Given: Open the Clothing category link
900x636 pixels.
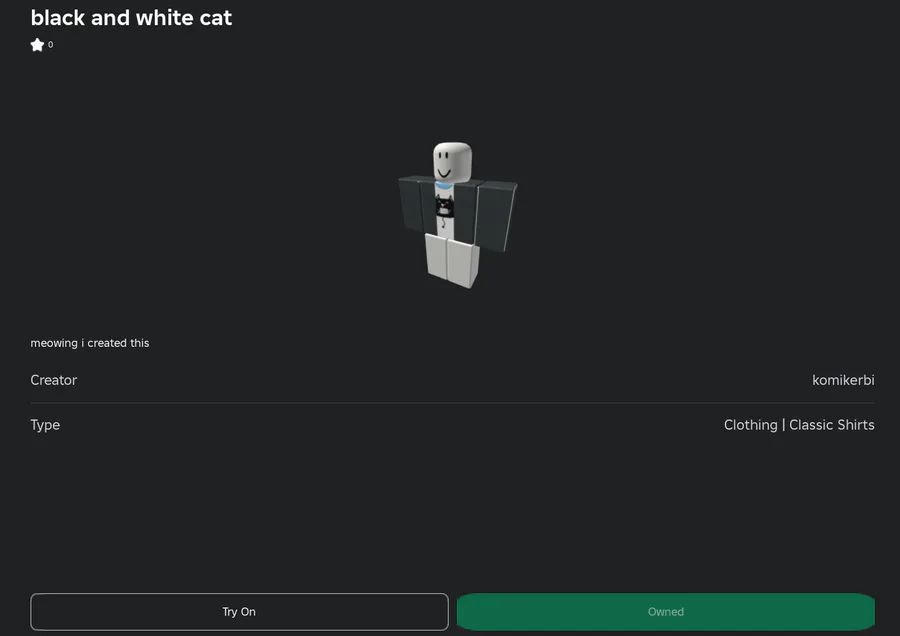Looking at the screenshot, I should (750, 425).
